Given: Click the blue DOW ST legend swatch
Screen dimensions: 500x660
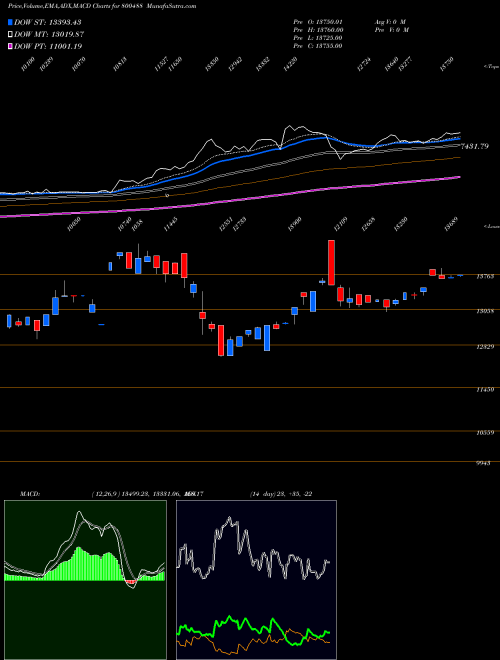Looking at the screenshot, I should tap(10, 22).
